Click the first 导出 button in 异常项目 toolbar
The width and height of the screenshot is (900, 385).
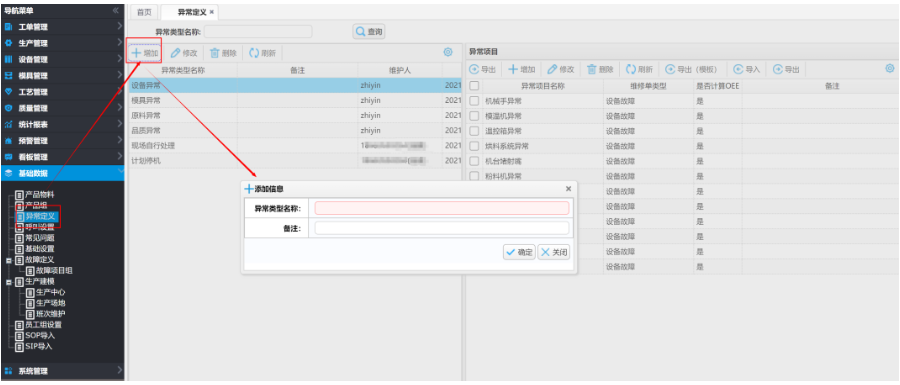pos(483,69)
